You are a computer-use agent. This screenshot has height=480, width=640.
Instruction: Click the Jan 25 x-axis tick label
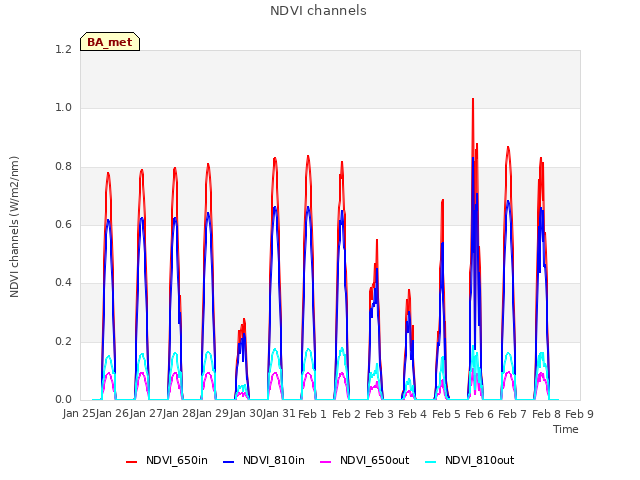tap(79, 413)
